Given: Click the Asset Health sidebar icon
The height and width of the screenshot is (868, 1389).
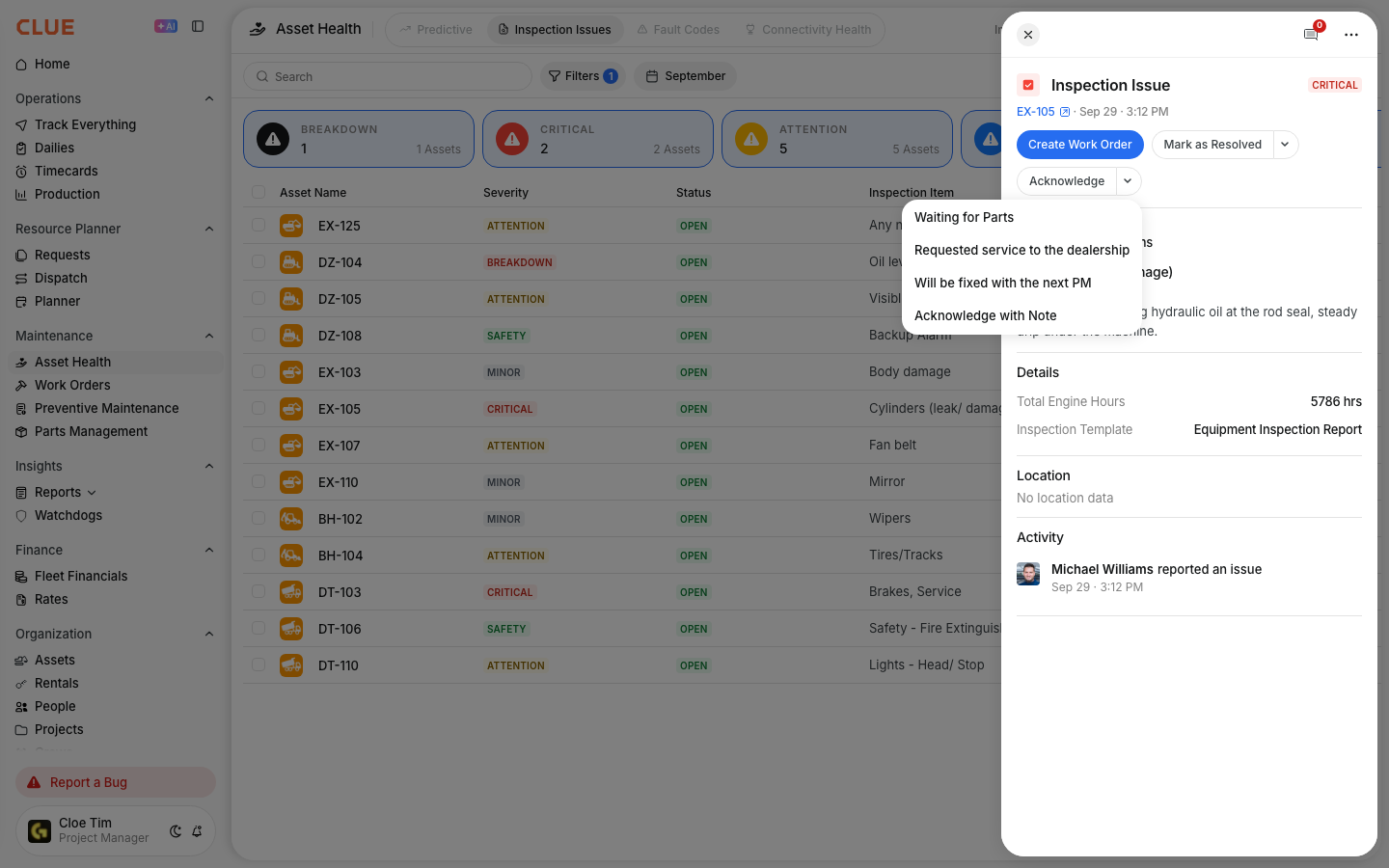Looking at the screenshot, I should coord(21,363).
